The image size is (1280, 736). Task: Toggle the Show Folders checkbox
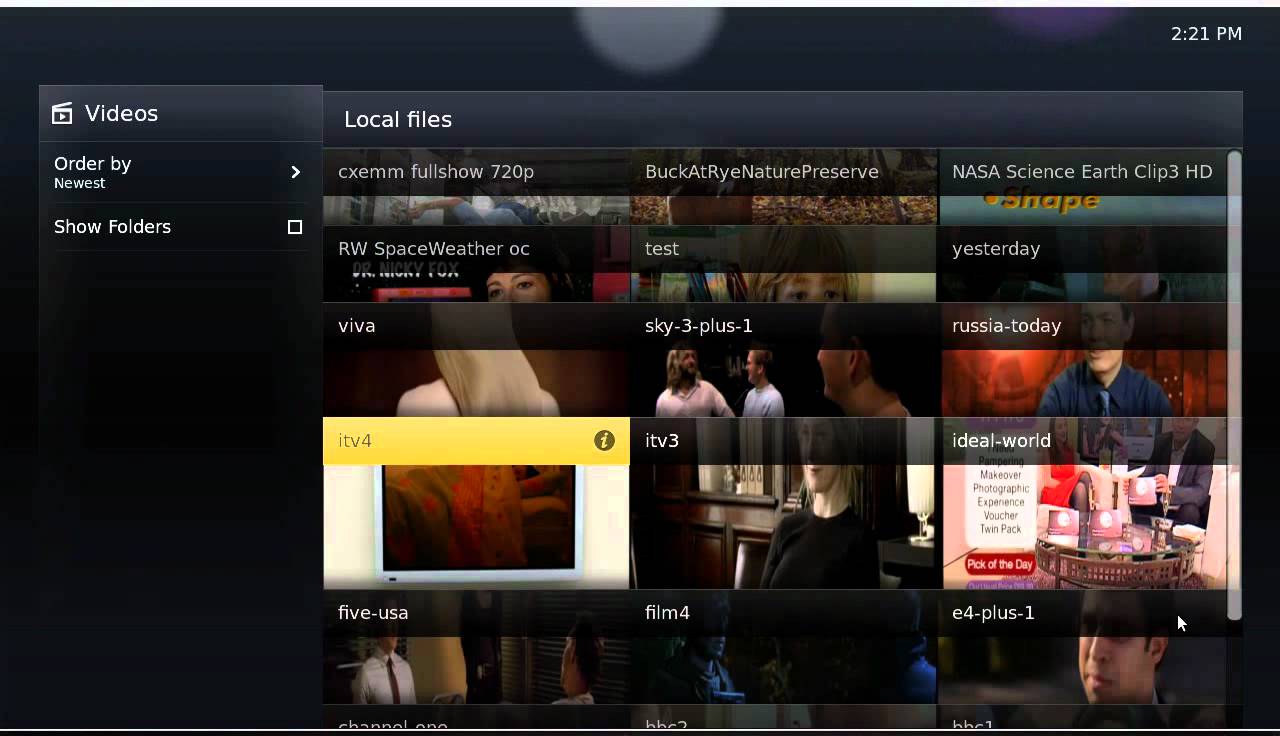click(x=295, y=227)
